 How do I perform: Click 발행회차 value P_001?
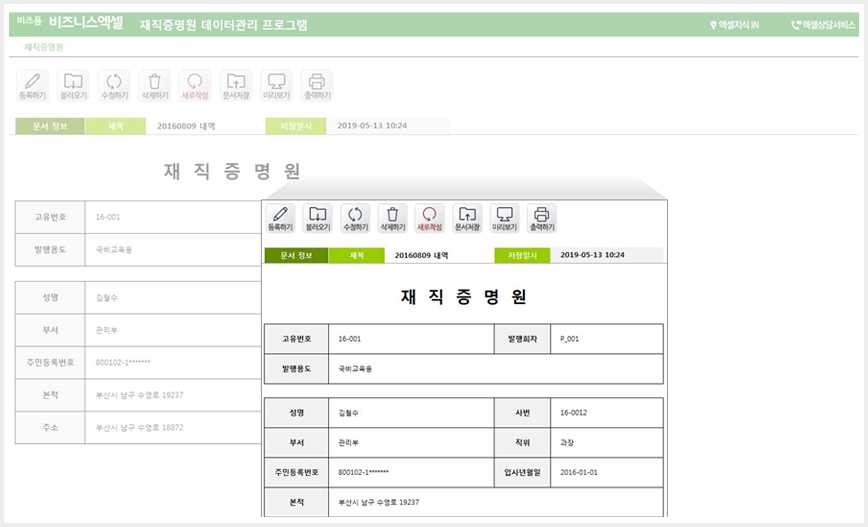[x=570, y=339]
